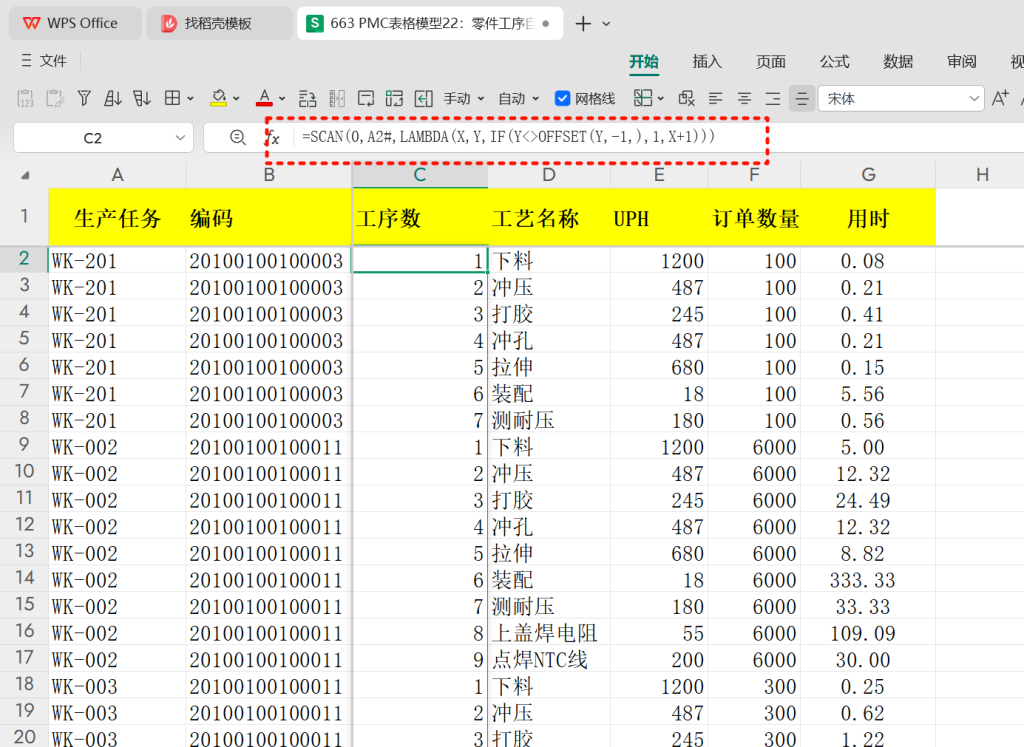
Task: Select the 663 PMC表格模型22 document tab
Action: tap(430, 24)
